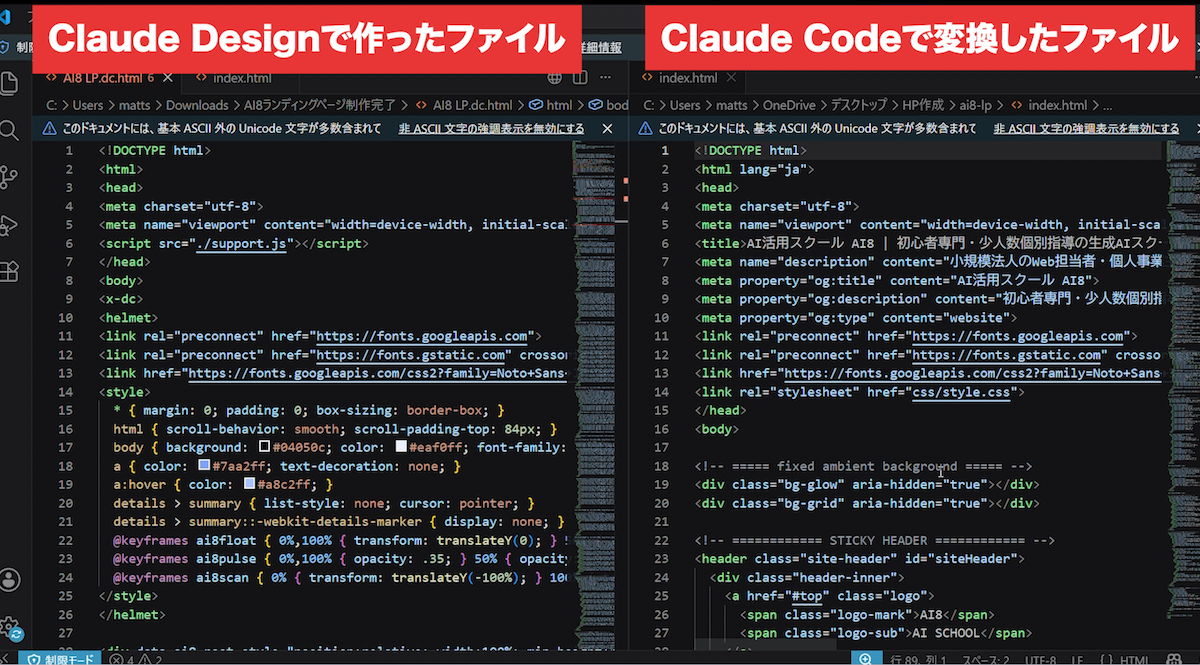Click warning triangle icon in right editor banner
Screen dimensions: 1200x665
click(647, 128)
